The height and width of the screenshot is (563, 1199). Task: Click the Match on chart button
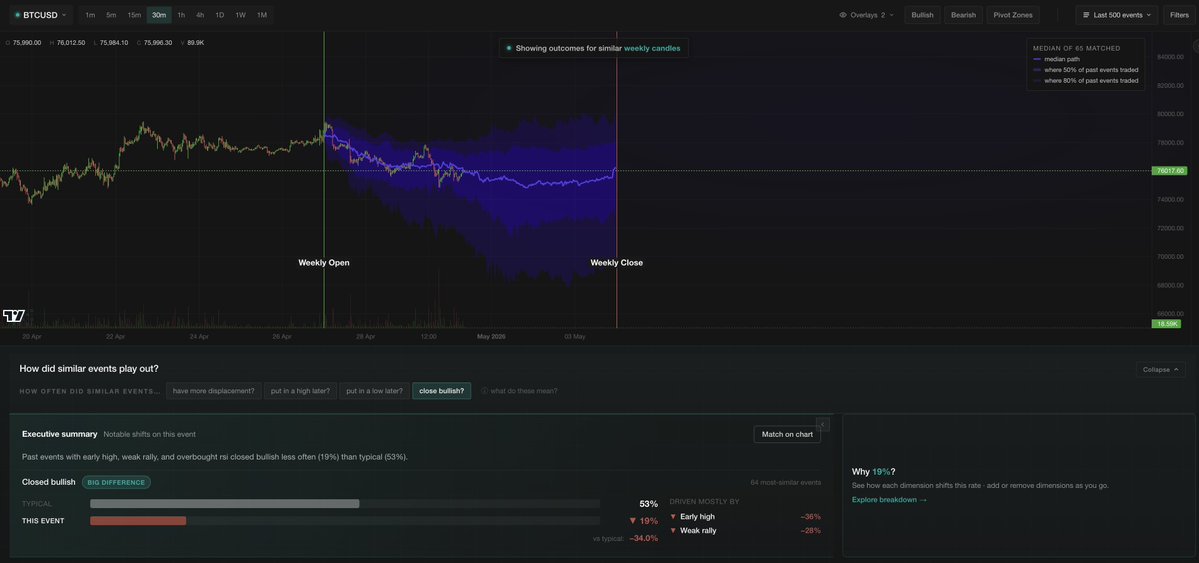[x=787, y=434]
